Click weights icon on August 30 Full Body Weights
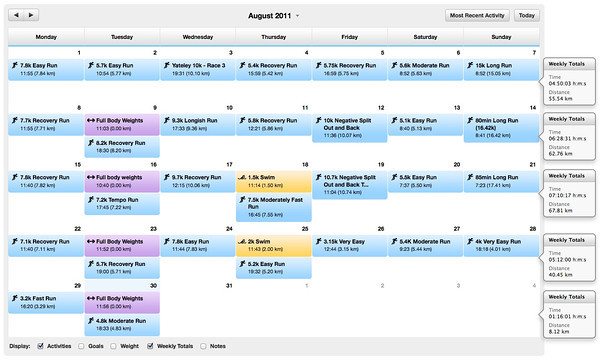 point(91,298)
